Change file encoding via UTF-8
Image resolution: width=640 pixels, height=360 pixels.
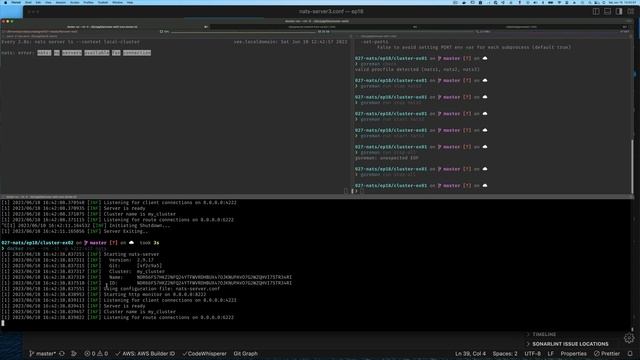[532, 353]
